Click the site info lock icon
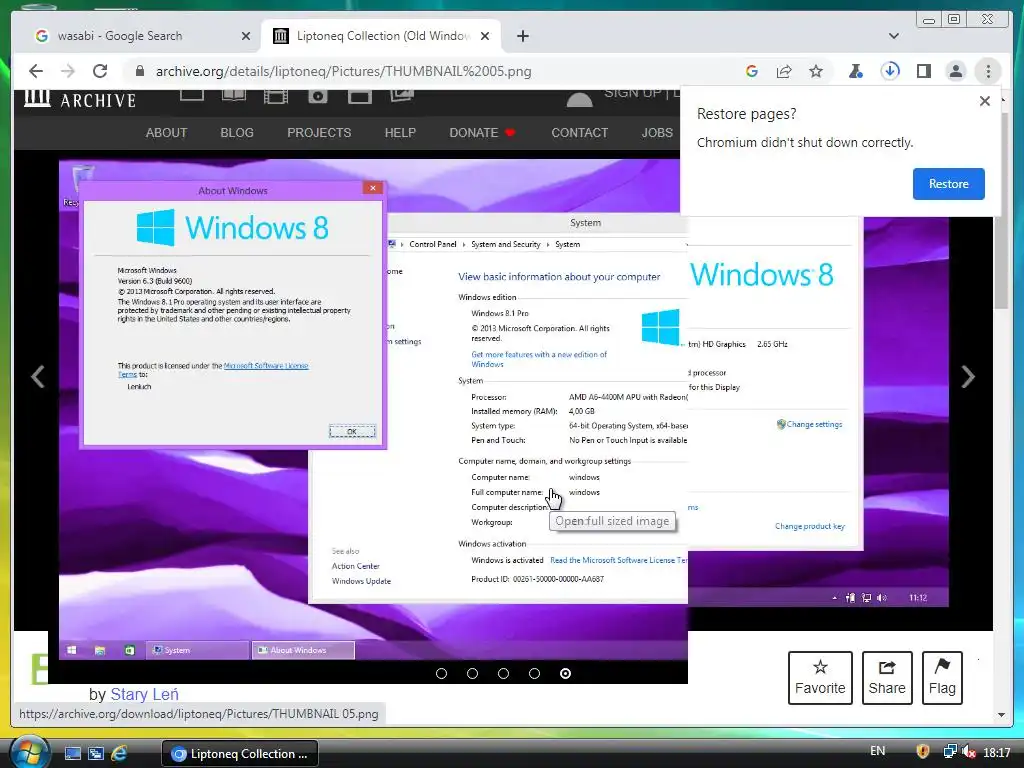The width and height of the screenshot is (1024, 768). (139, 71)
